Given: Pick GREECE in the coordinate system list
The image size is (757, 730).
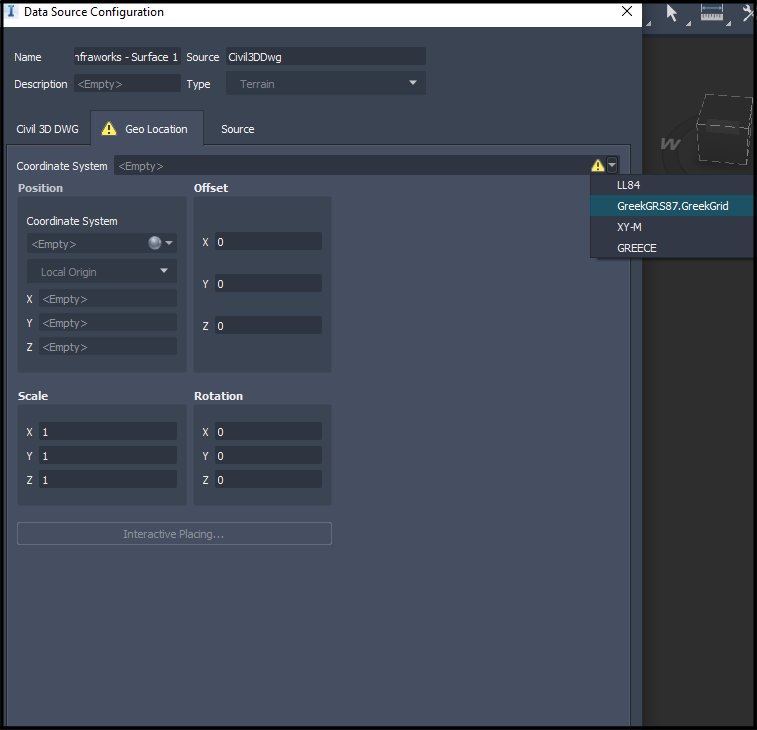Looking at the screenshot, I should (672, 248).
